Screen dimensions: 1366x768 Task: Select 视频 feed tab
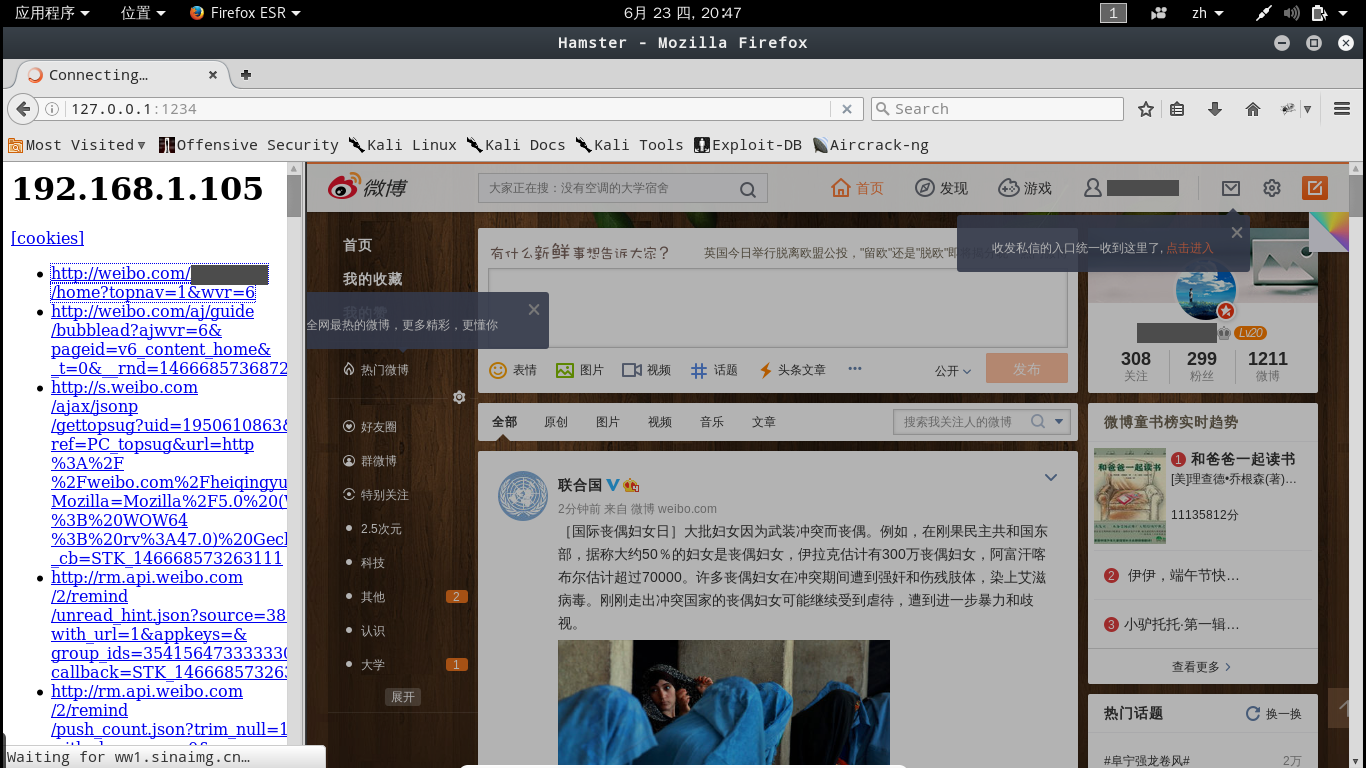(x=660, y=422)
